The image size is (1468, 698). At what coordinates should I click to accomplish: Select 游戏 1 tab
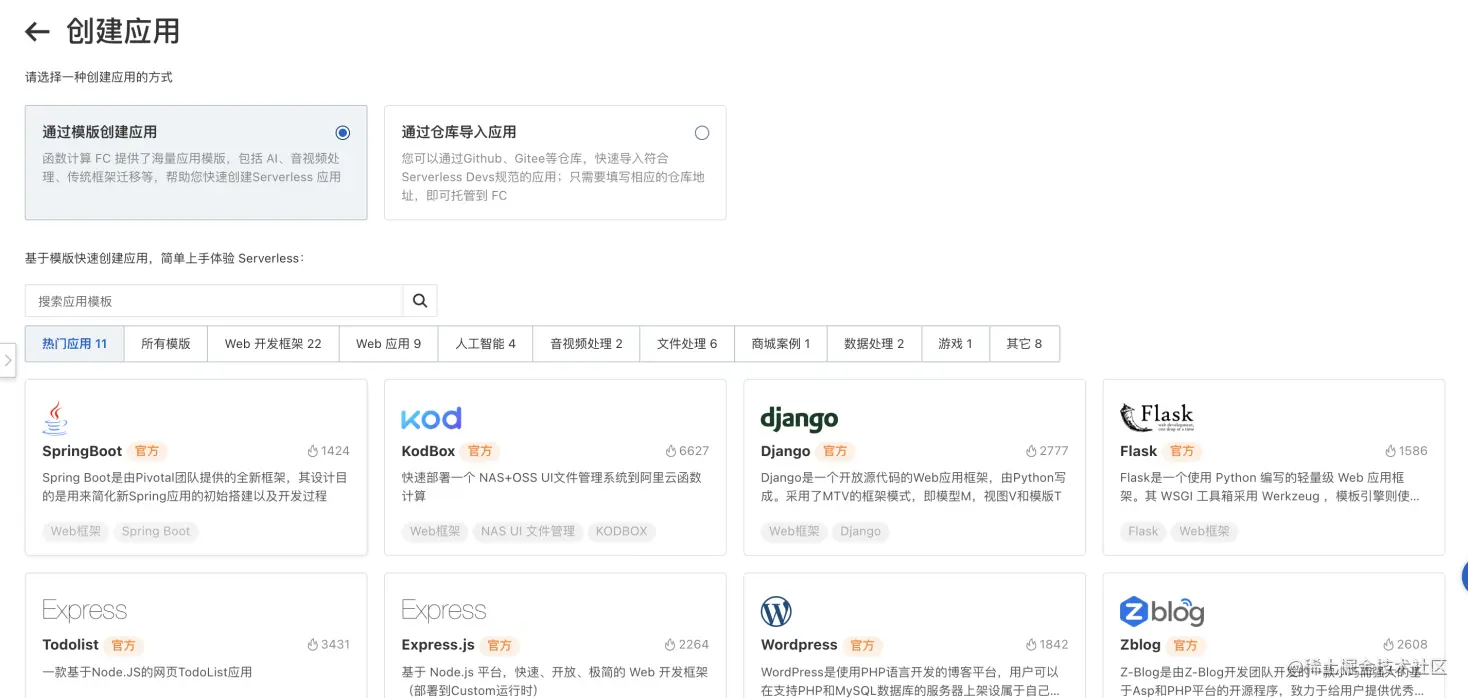[955, 343]
